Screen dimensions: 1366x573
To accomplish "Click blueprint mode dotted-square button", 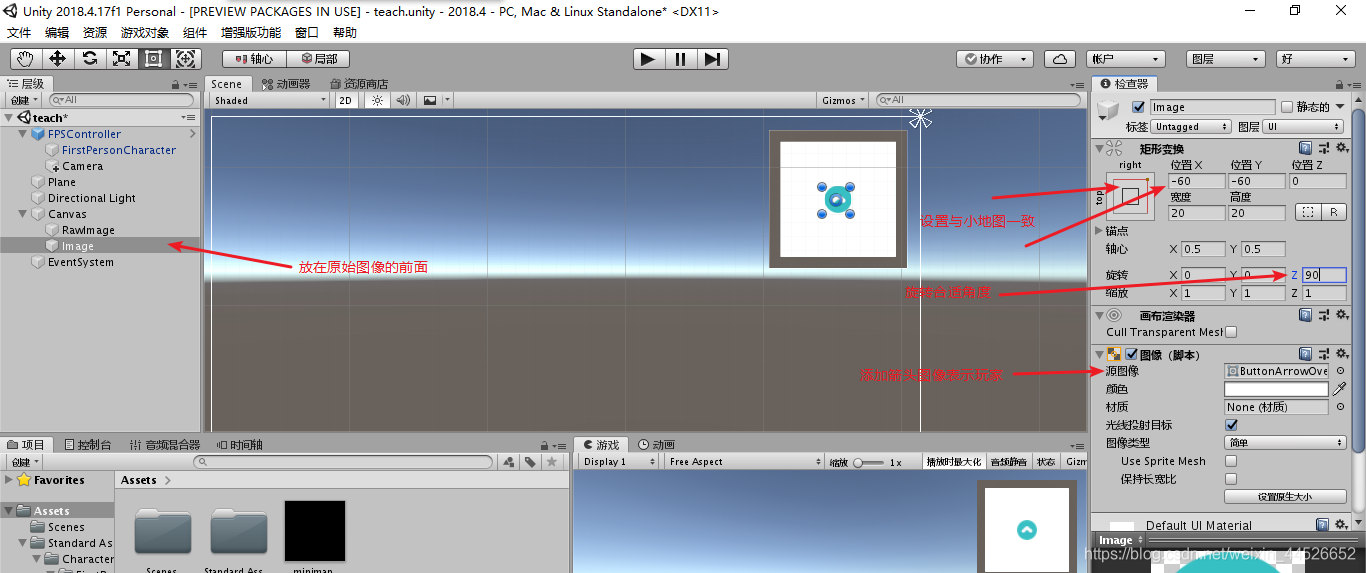I will pyautogui.click(x=1308, y=212).
